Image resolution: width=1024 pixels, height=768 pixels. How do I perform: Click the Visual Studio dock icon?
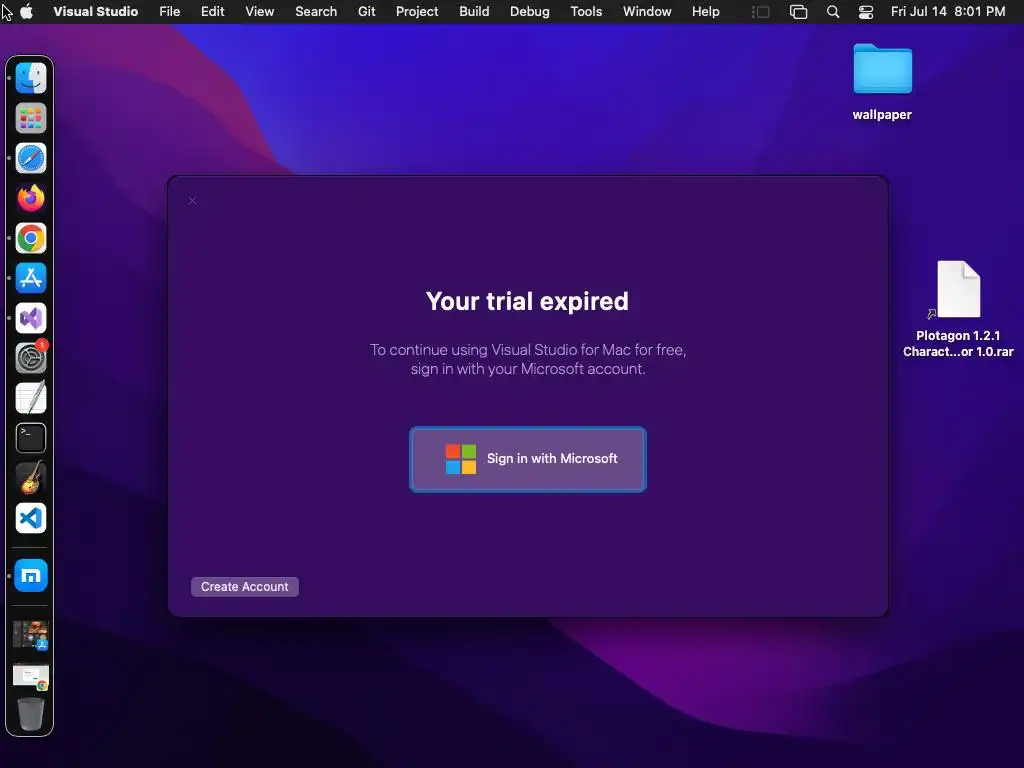pos(31,318)
